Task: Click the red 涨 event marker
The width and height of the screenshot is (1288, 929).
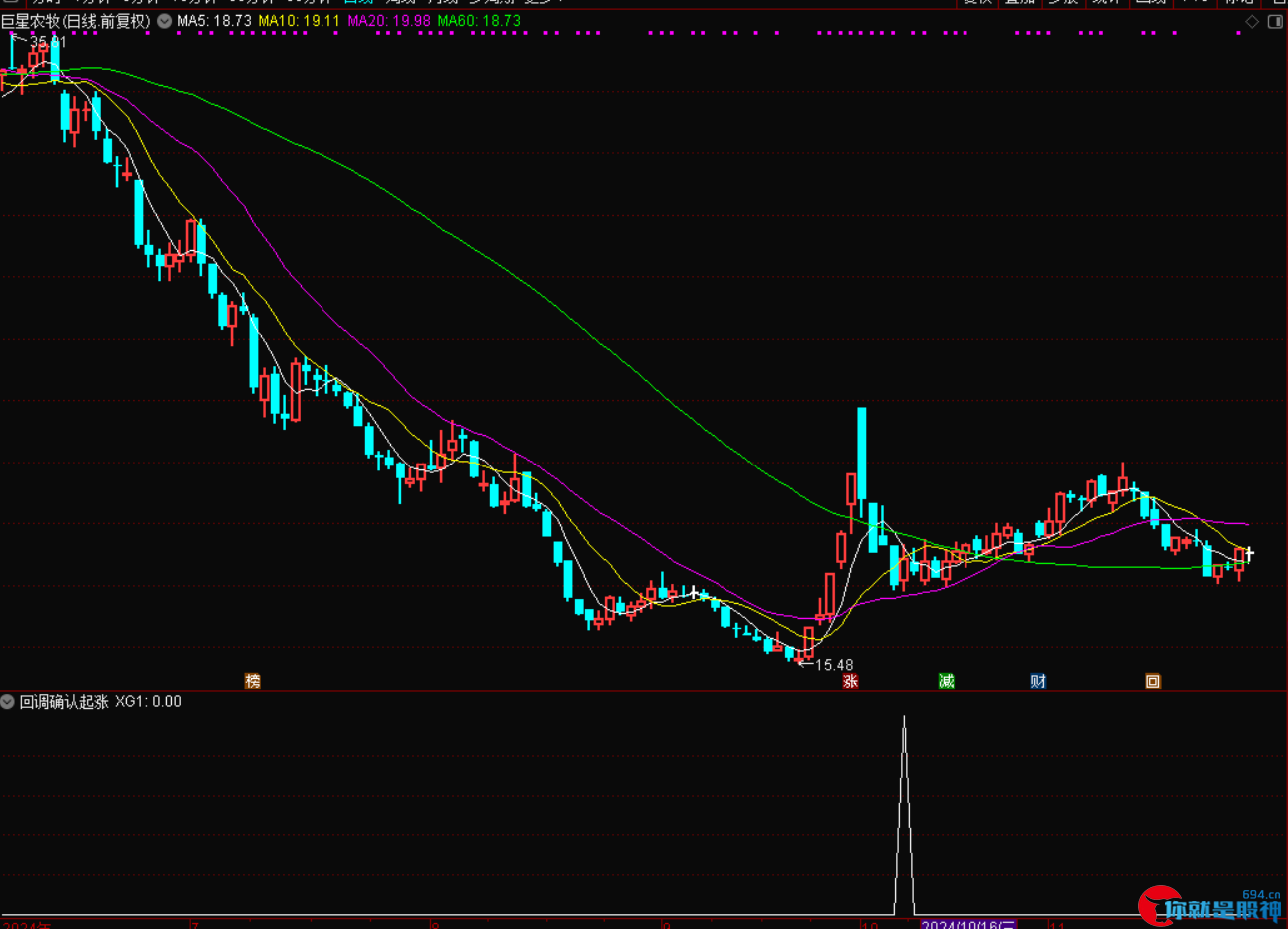Action: coord(850,681)
